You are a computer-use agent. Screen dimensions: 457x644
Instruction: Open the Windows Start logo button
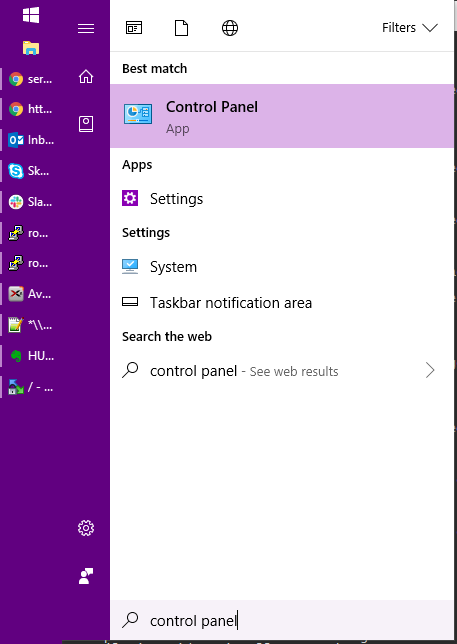click(31, 15)
